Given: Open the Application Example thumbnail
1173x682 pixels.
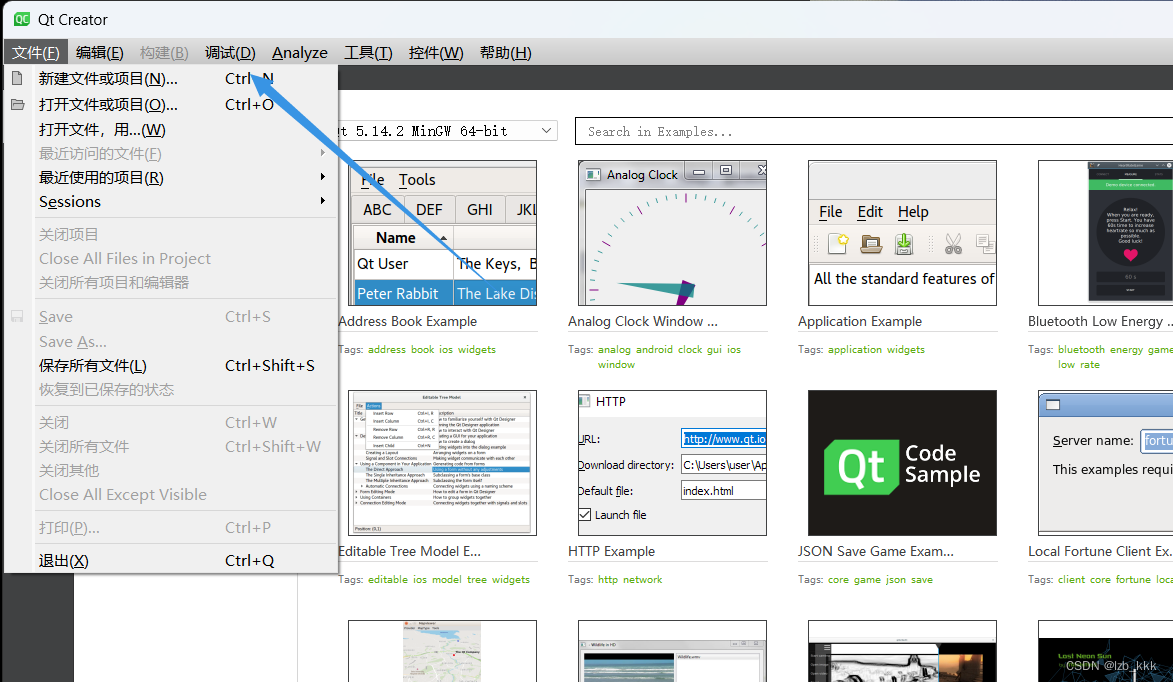Looking at the screenshot, I should point(902,233).
